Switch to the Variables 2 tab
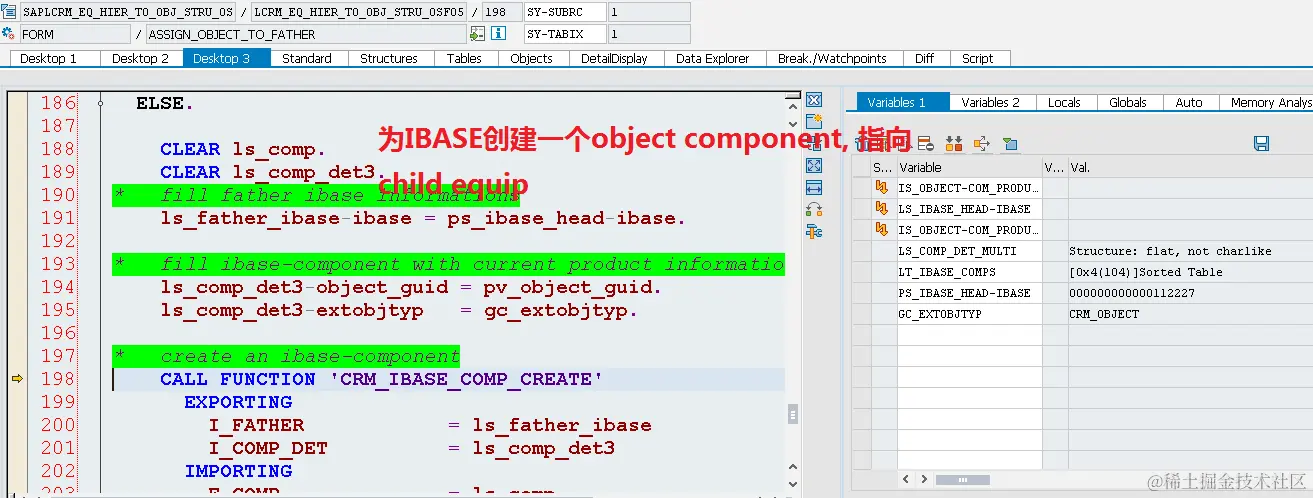 coord(991,102)
